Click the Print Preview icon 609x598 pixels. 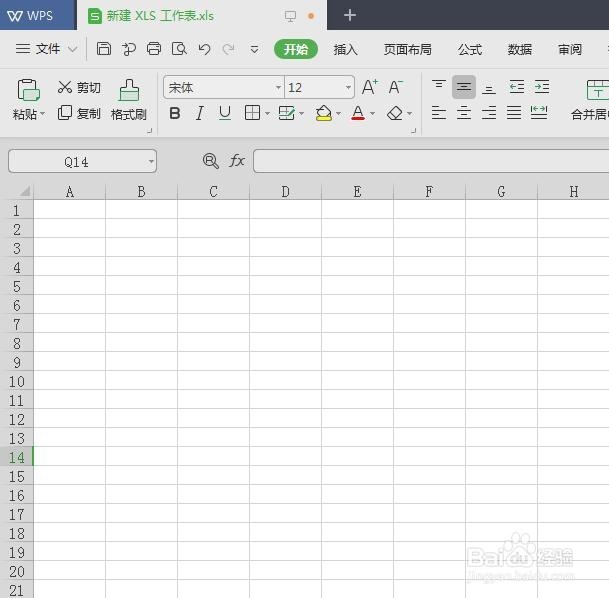(x=179, y=49)
